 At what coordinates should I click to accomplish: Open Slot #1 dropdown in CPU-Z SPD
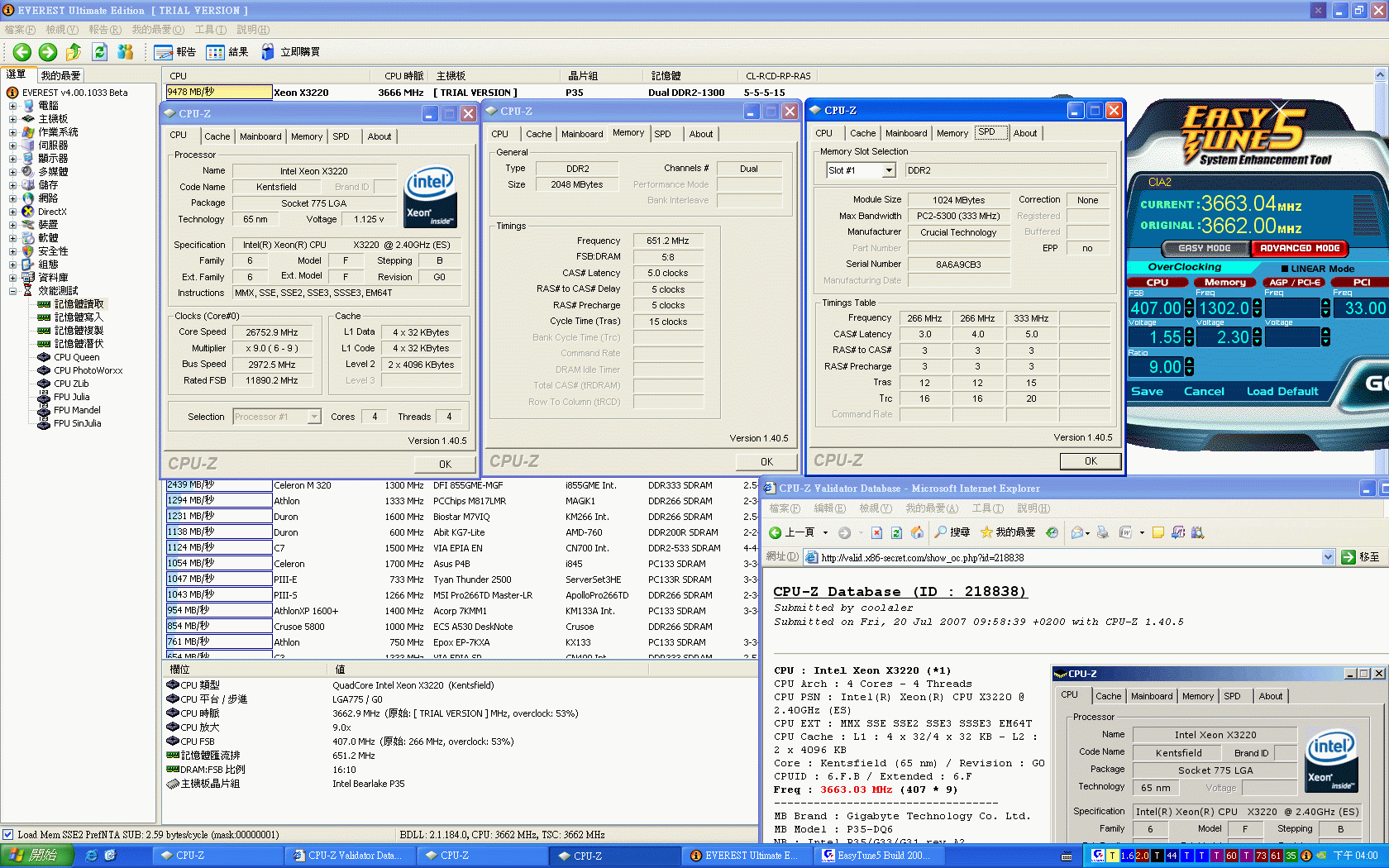[x=889, y=170]
